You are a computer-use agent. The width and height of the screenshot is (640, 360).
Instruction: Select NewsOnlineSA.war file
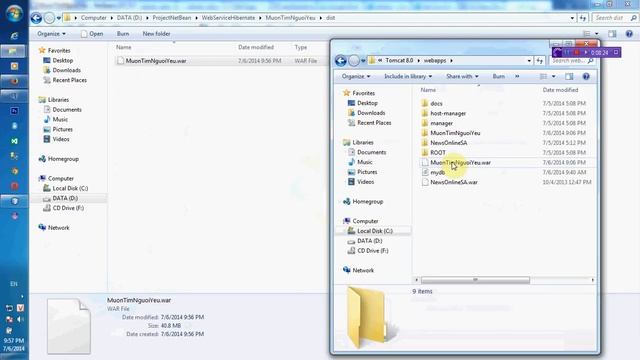pos(454,182)
